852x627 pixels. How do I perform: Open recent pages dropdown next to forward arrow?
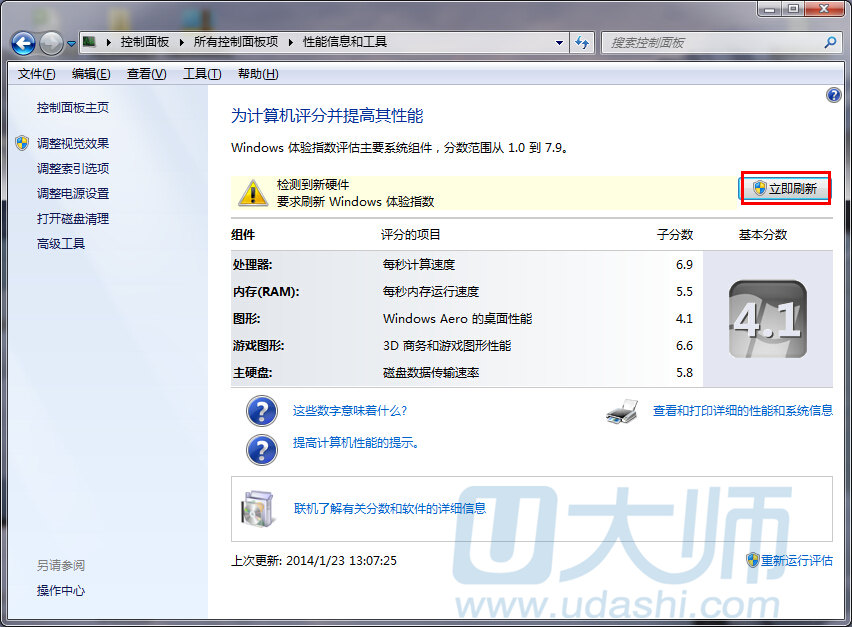(x=71, y=44)
